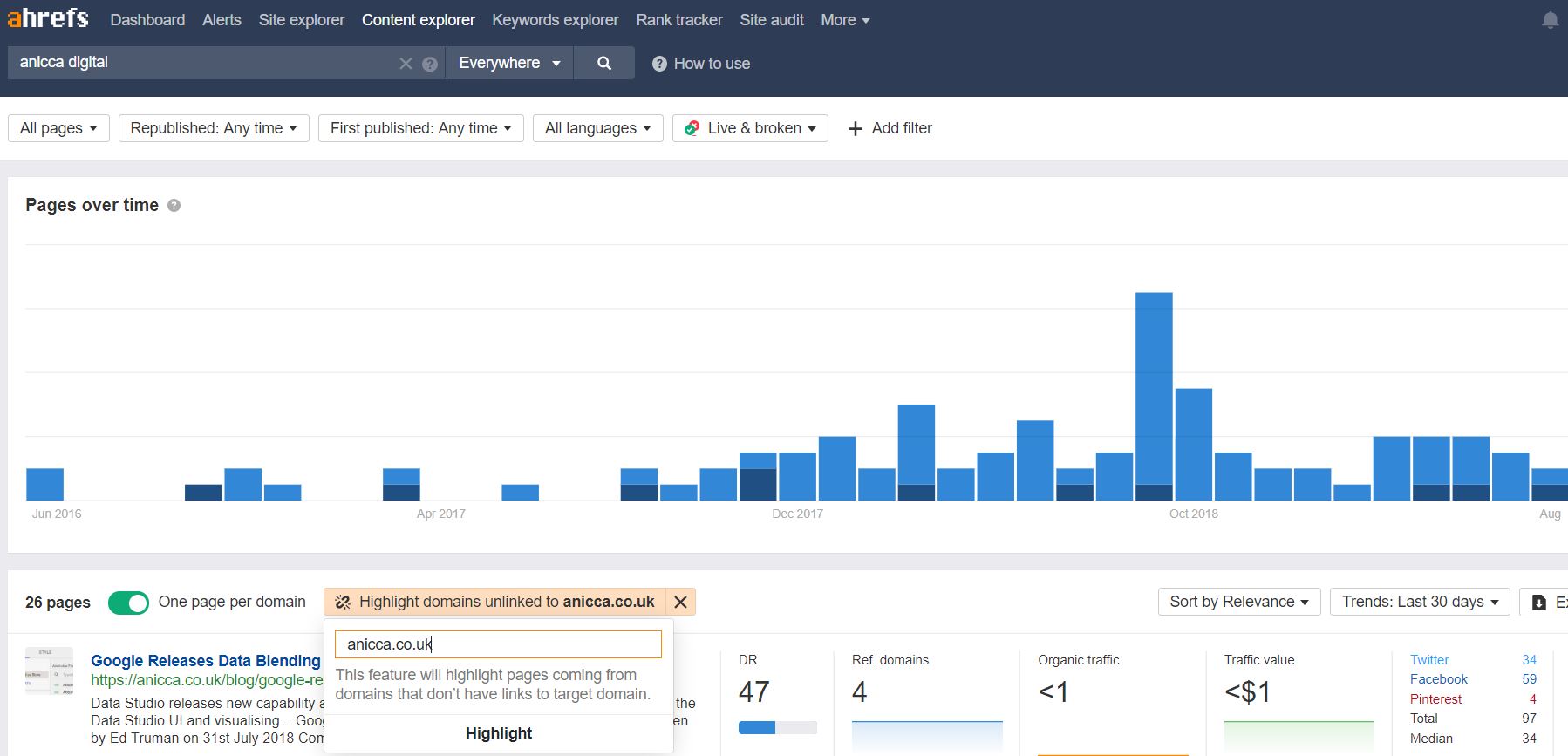Click the article thumbnail image
1568x756 pixels.
[49, 671]
